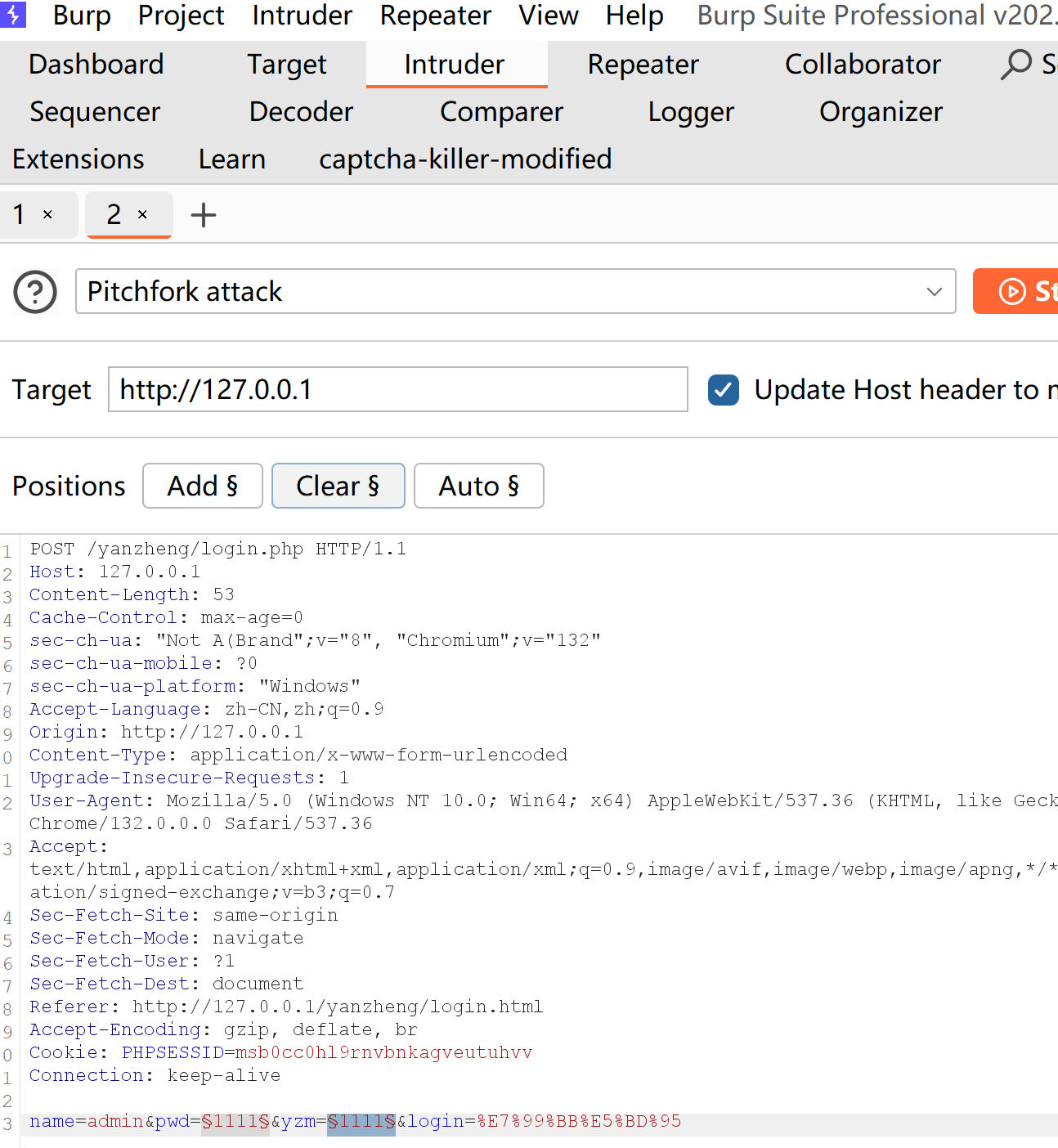The image size is (1058, 1148).
Task: Click the Burp Suite lightning logo icon
Action: [x=12, y=14]
